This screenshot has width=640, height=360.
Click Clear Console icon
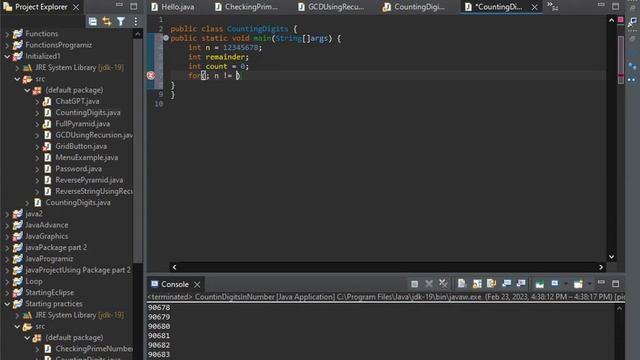(462, 283)
